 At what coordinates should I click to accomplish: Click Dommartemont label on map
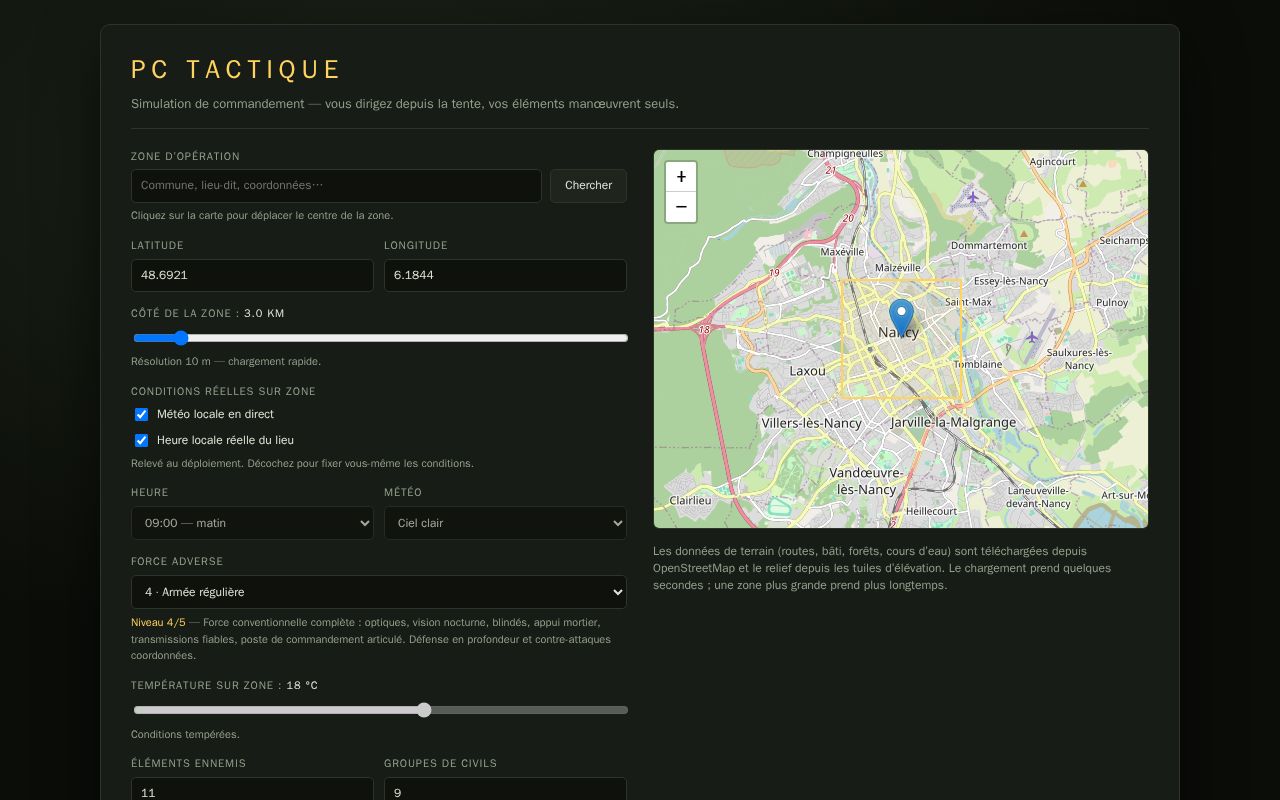coord(989,245)
